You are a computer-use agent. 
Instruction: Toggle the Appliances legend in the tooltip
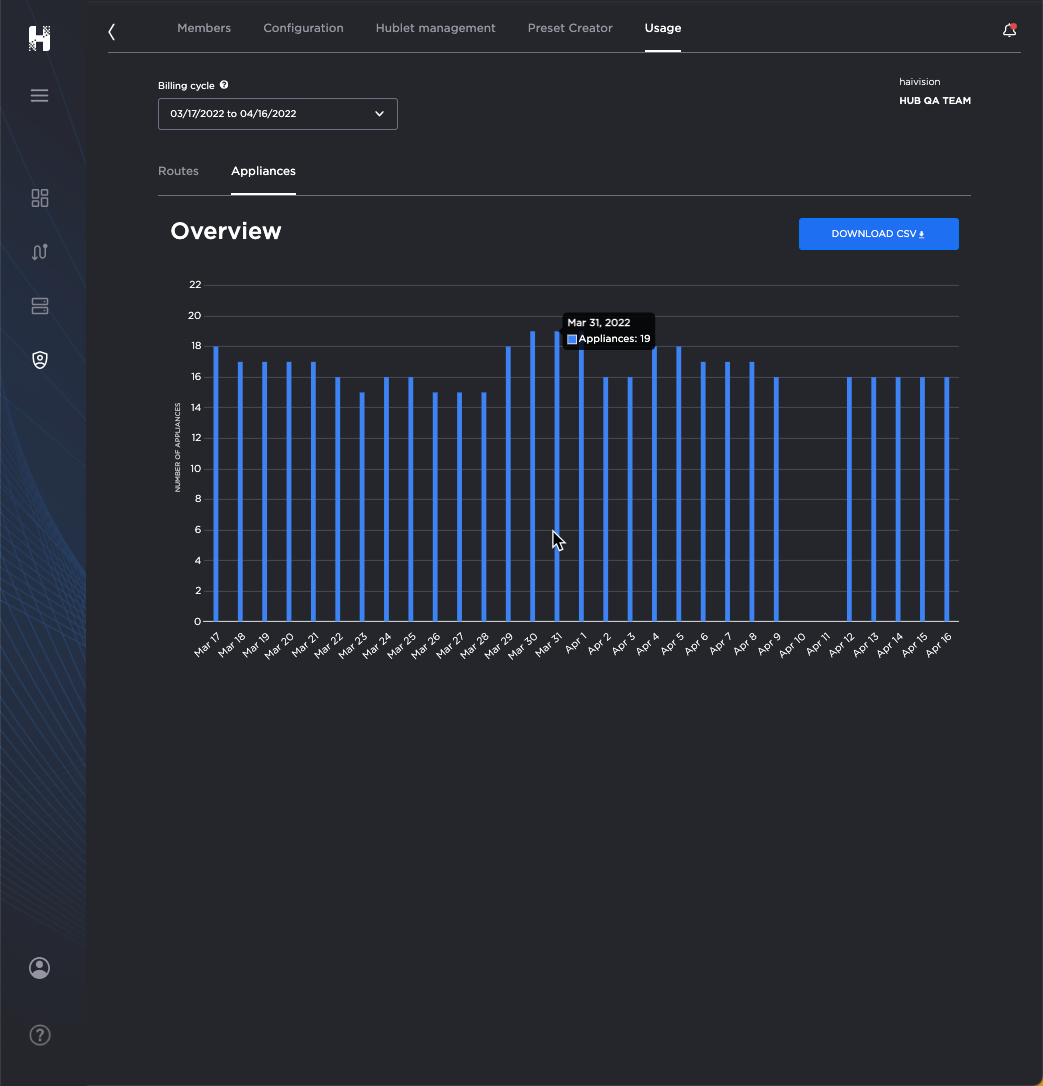point(571,339)
